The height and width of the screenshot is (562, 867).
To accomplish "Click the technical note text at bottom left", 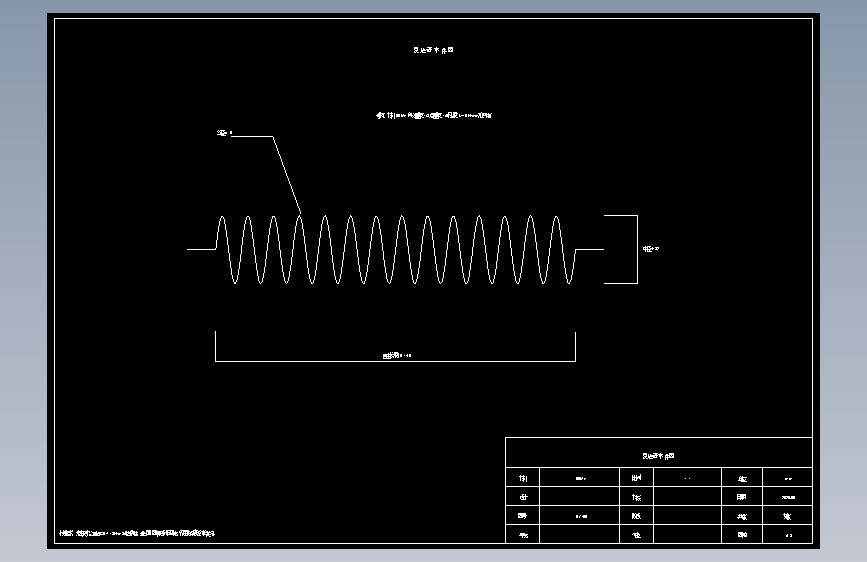I will (x=137, y=533).
